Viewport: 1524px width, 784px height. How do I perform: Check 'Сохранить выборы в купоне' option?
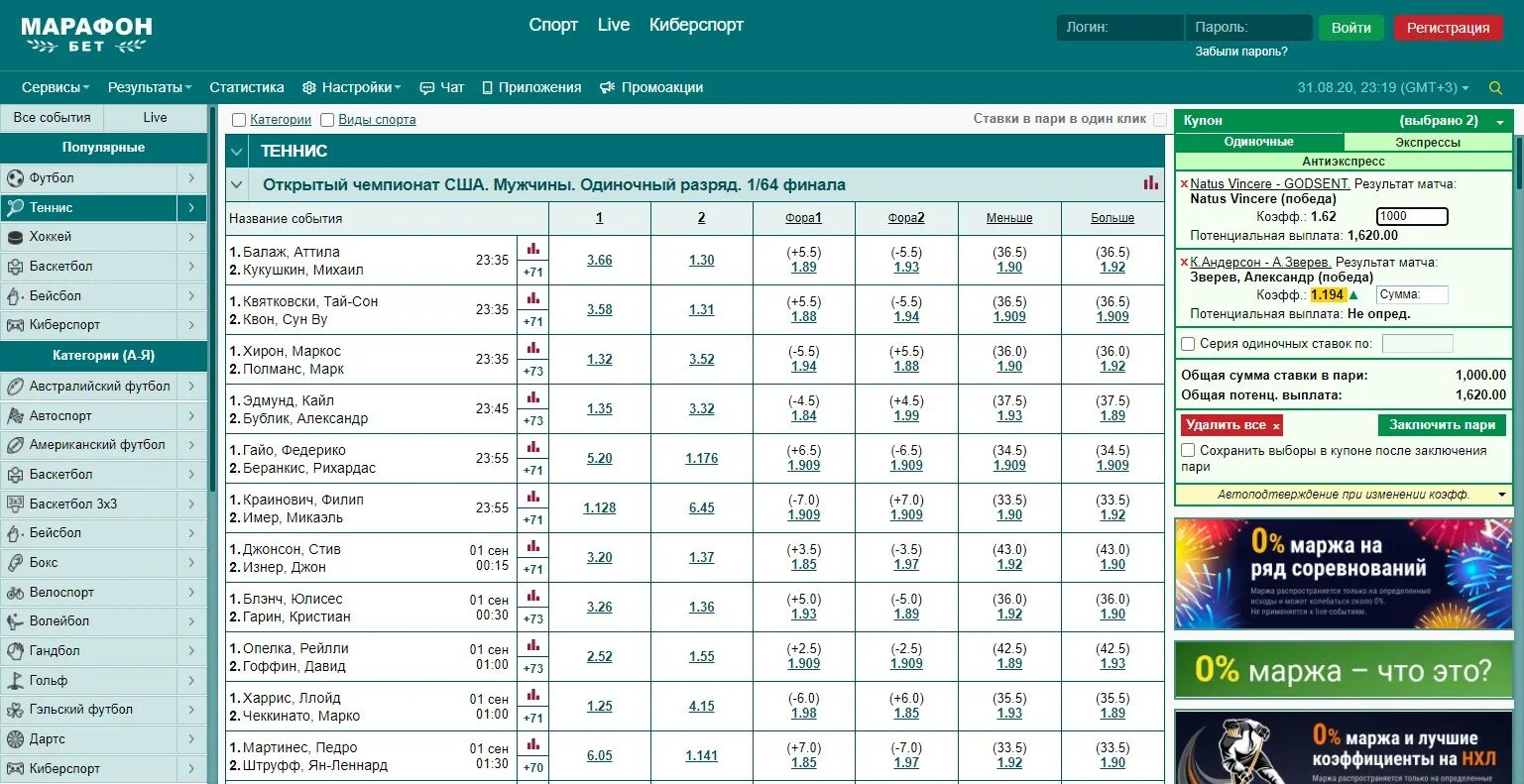(1188, 450)
